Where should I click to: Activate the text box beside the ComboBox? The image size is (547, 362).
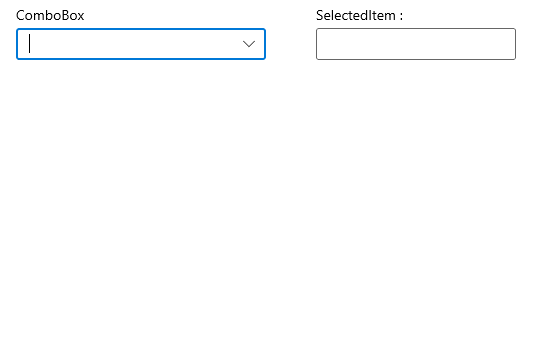click(416, 44)
